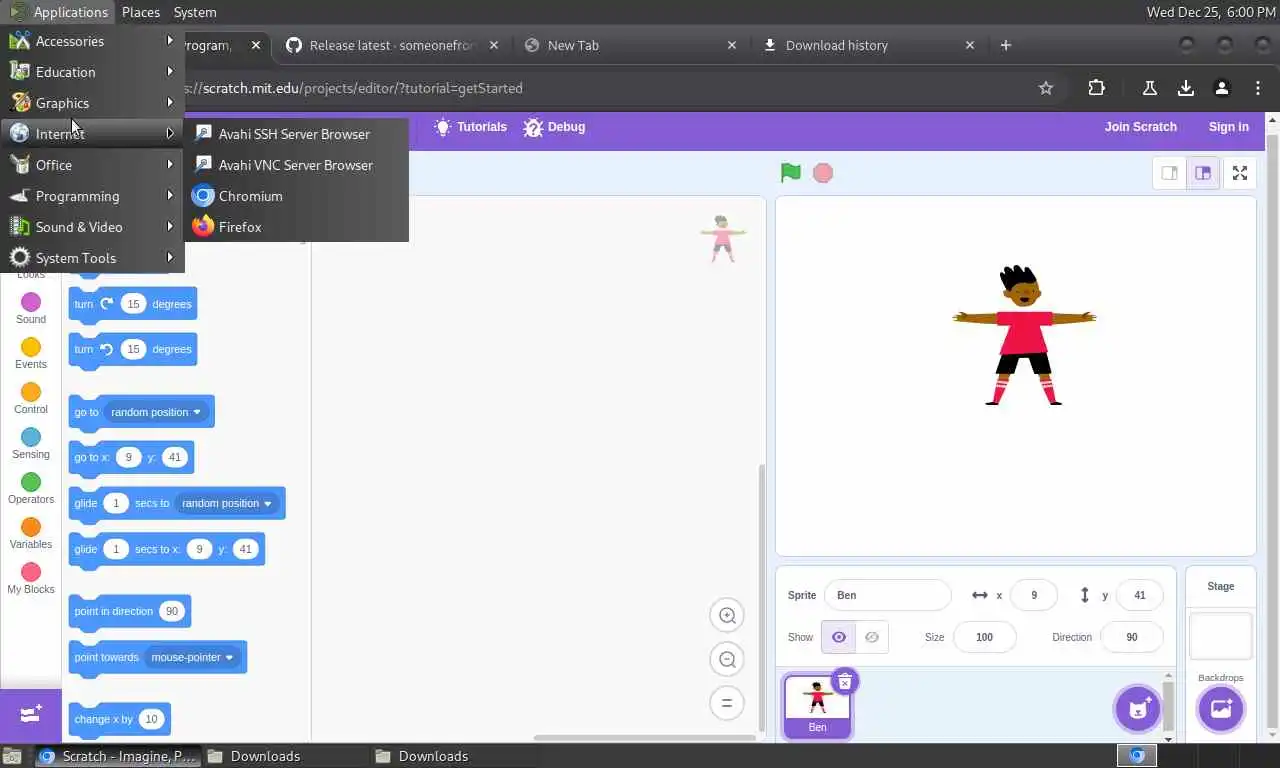The width and height of the screenshot is (1280, 768).
Task: Expand the System Tools submenu
Action: pos(92,258)
